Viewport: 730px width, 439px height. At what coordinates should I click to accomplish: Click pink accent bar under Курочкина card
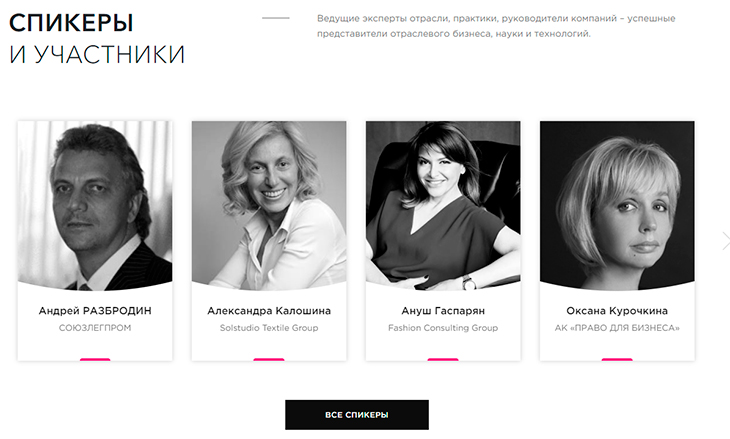[x=617, y=359]
